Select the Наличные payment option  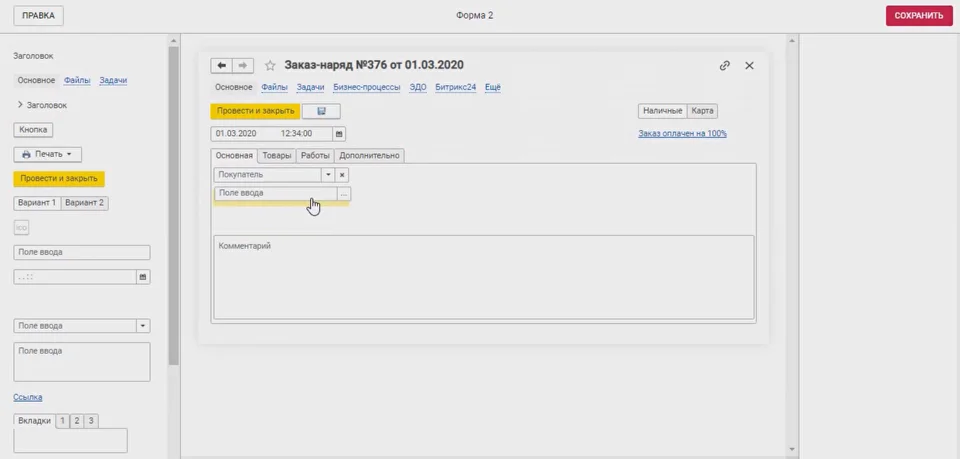tap(662, 111)
